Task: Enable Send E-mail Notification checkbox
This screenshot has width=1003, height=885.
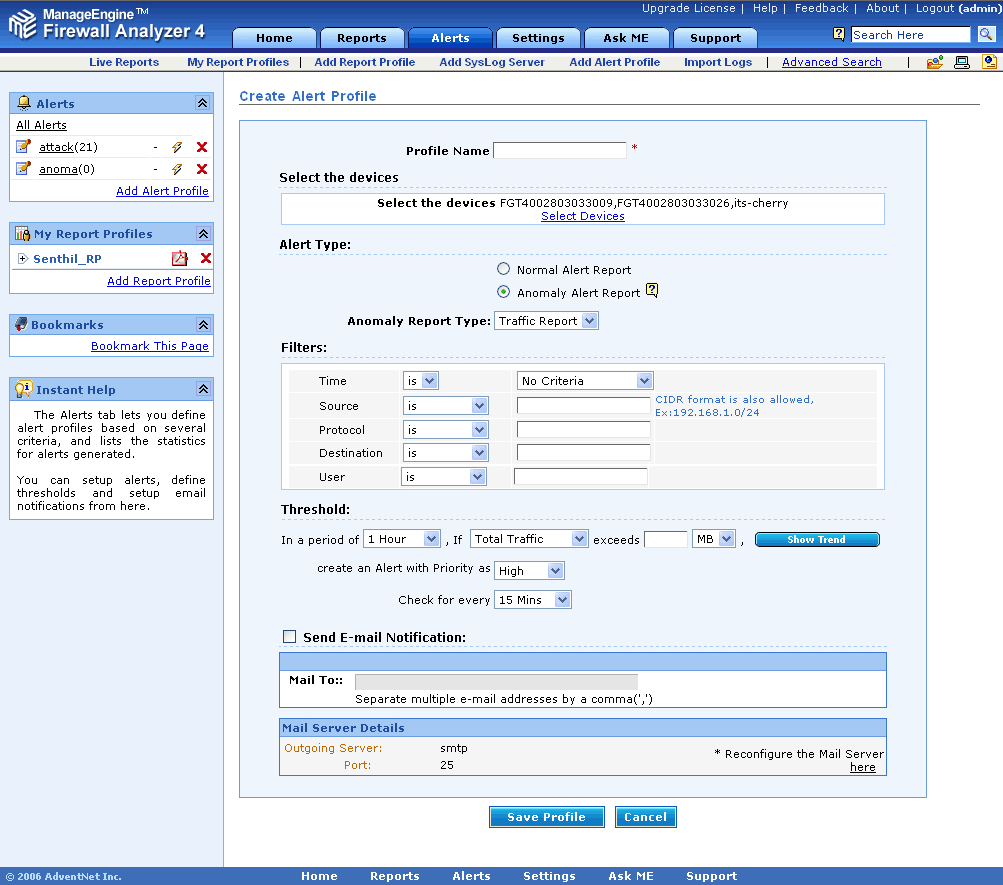Action: click(x=290, y=637)
